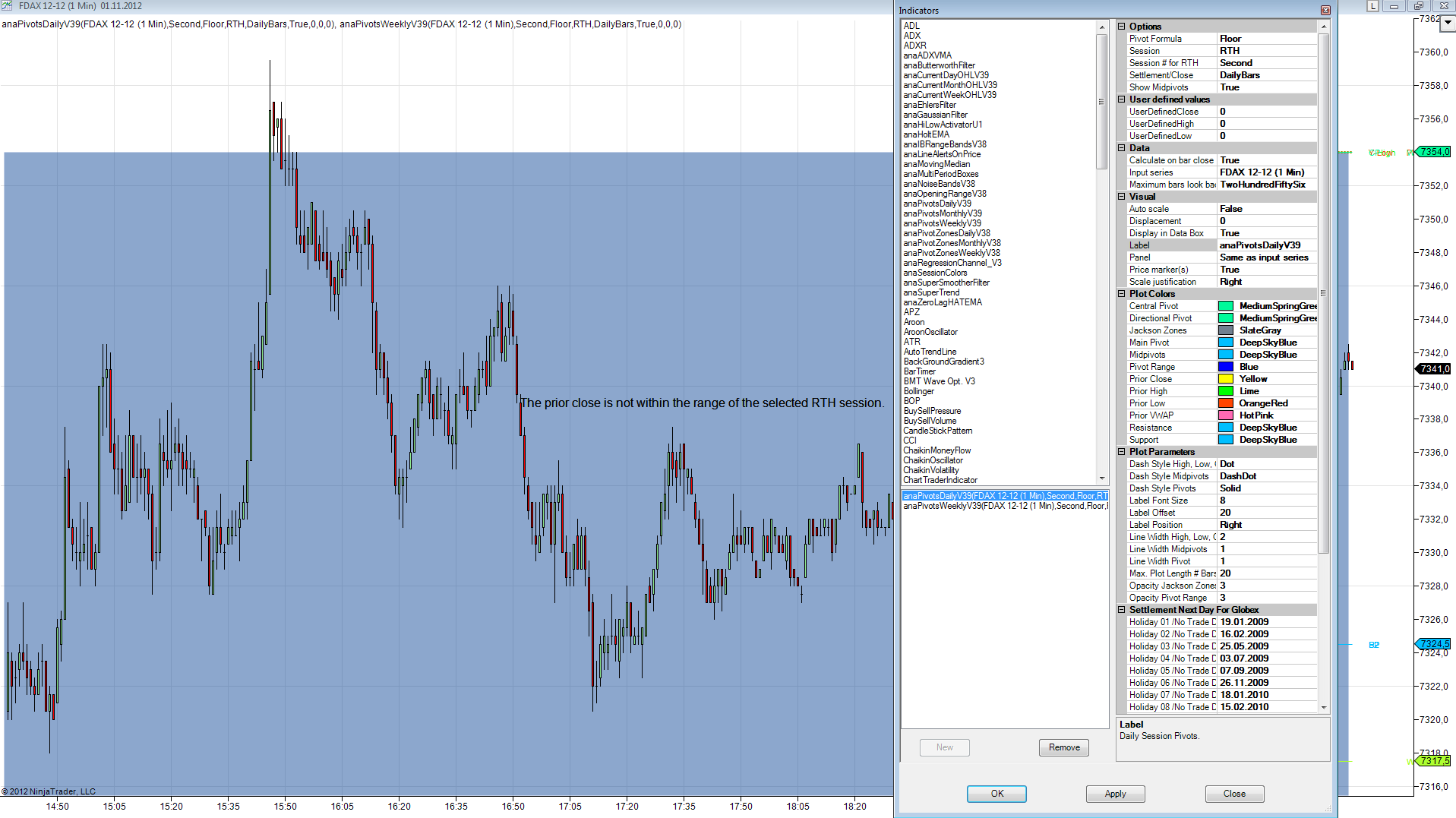Viewport: 1456px width, 818px height.
Task: Collapse the Plot Parameters category
Action: pyautogui.click(x=1122, y=452)
